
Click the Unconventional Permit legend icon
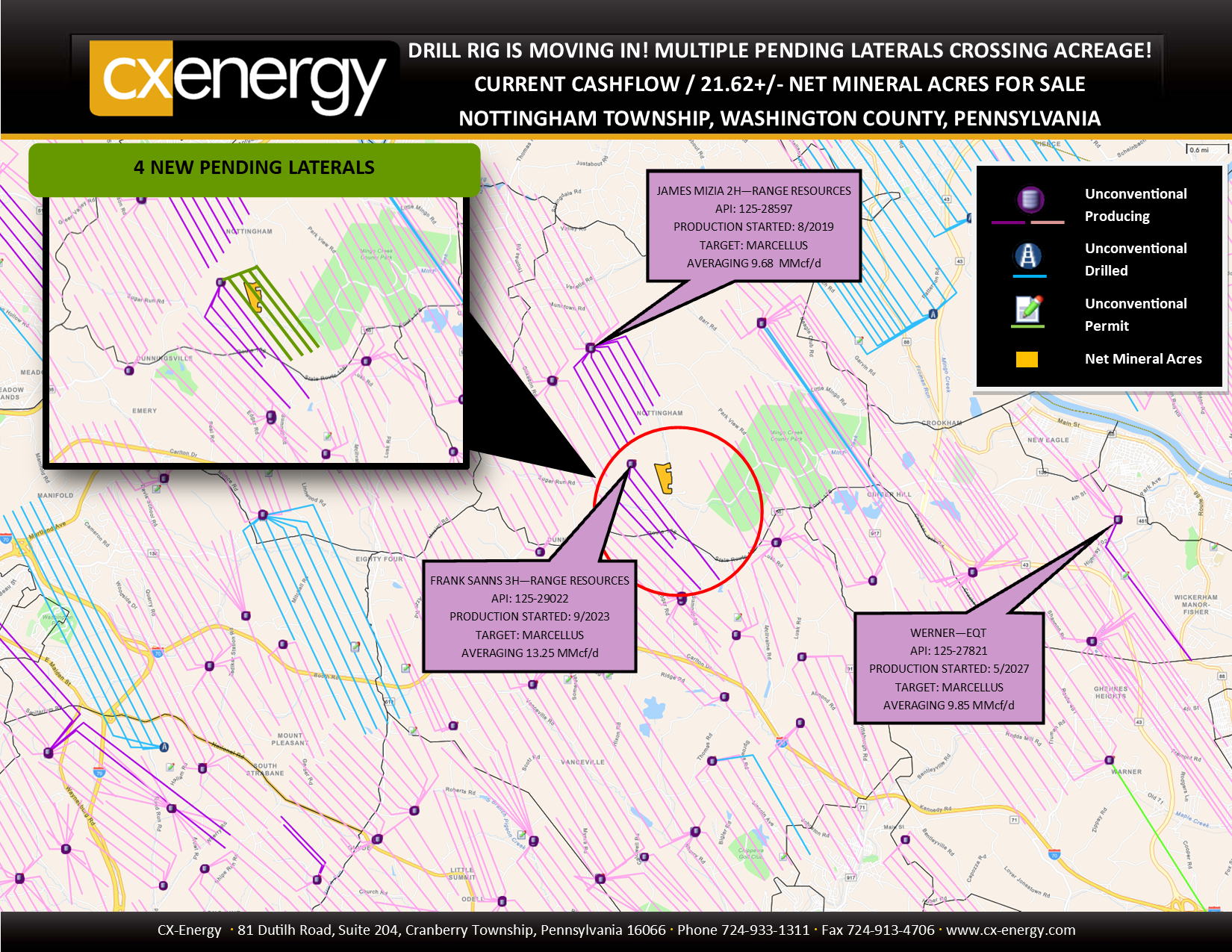[1028, 309]
